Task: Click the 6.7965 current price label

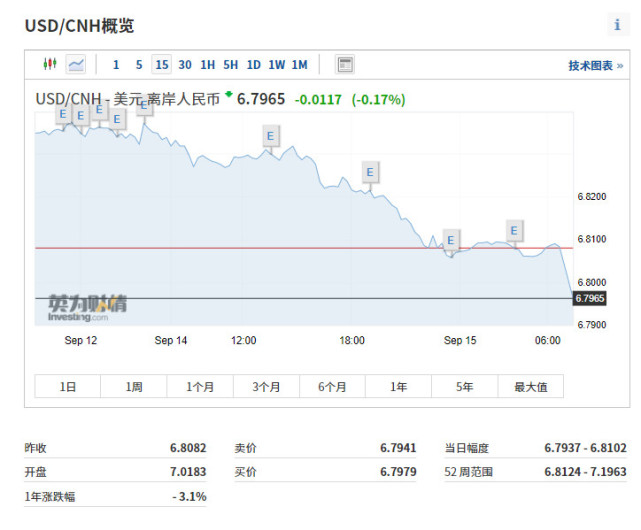Action: 590,298
